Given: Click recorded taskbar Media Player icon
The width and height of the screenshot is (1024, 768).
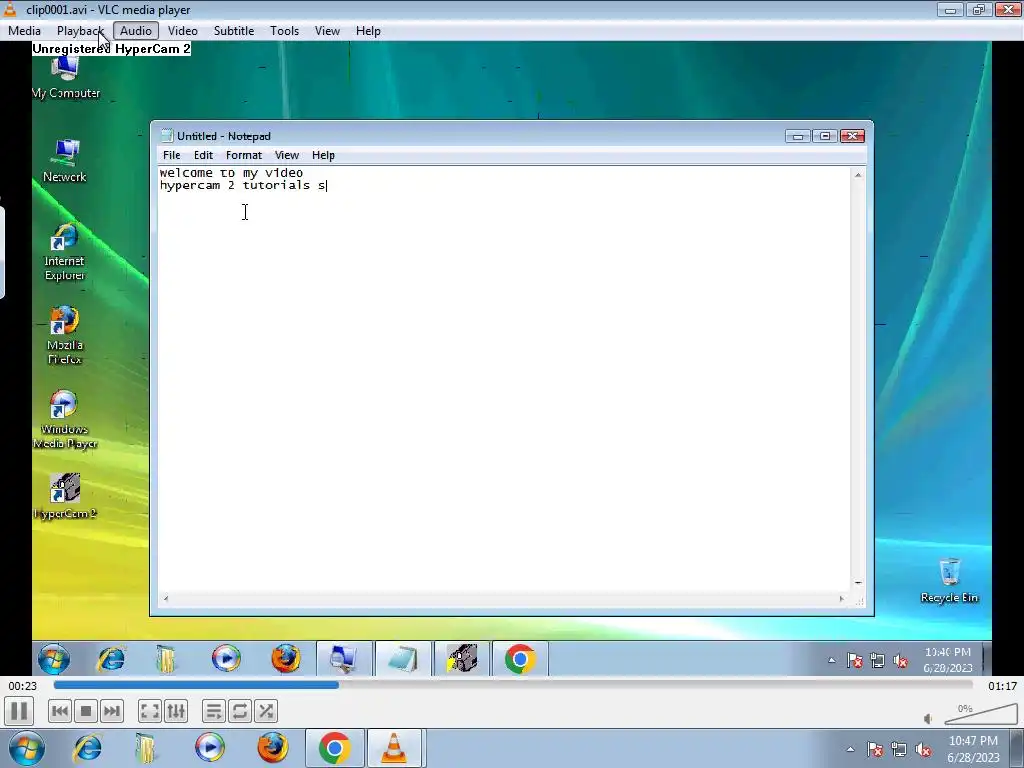Looking at the screenshot, I should coord(226,658).
